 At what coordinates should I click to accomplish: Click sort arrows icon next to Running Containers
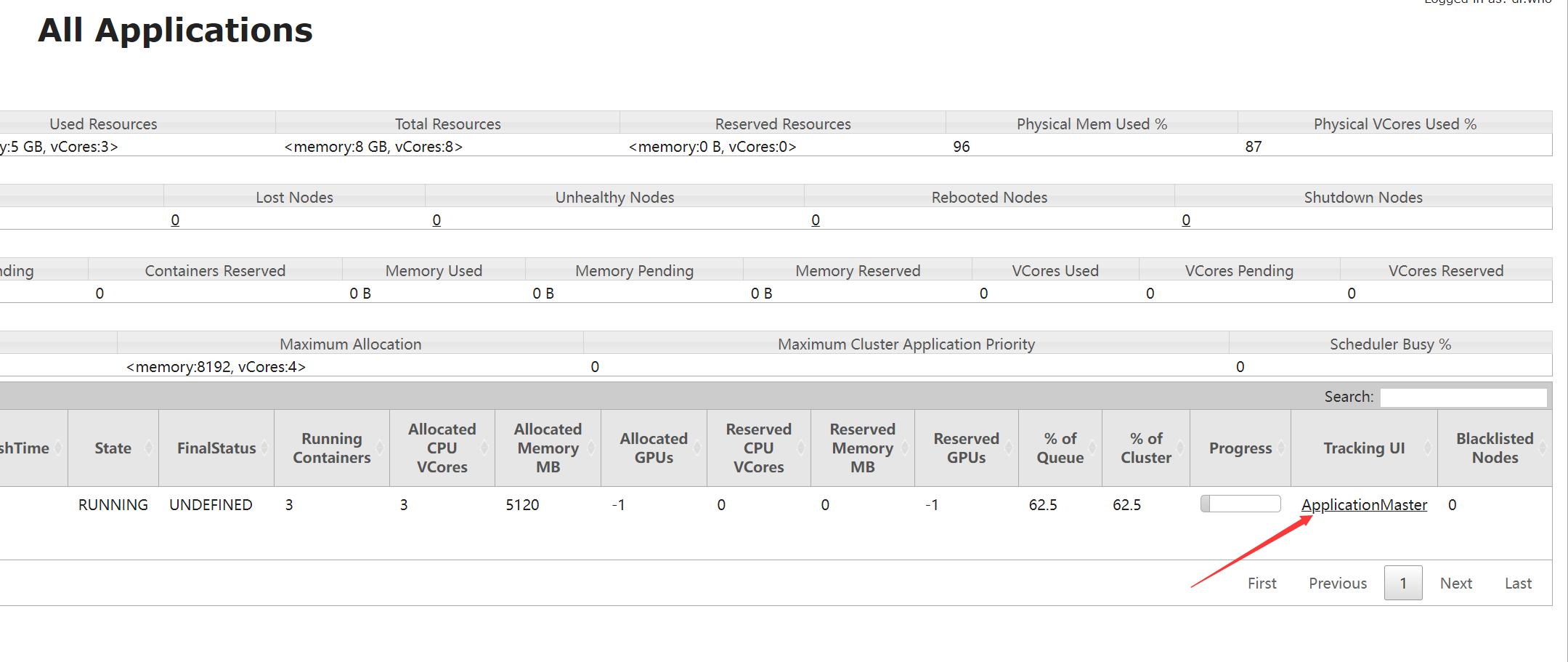pyautogui.click(x=380, y=448)
